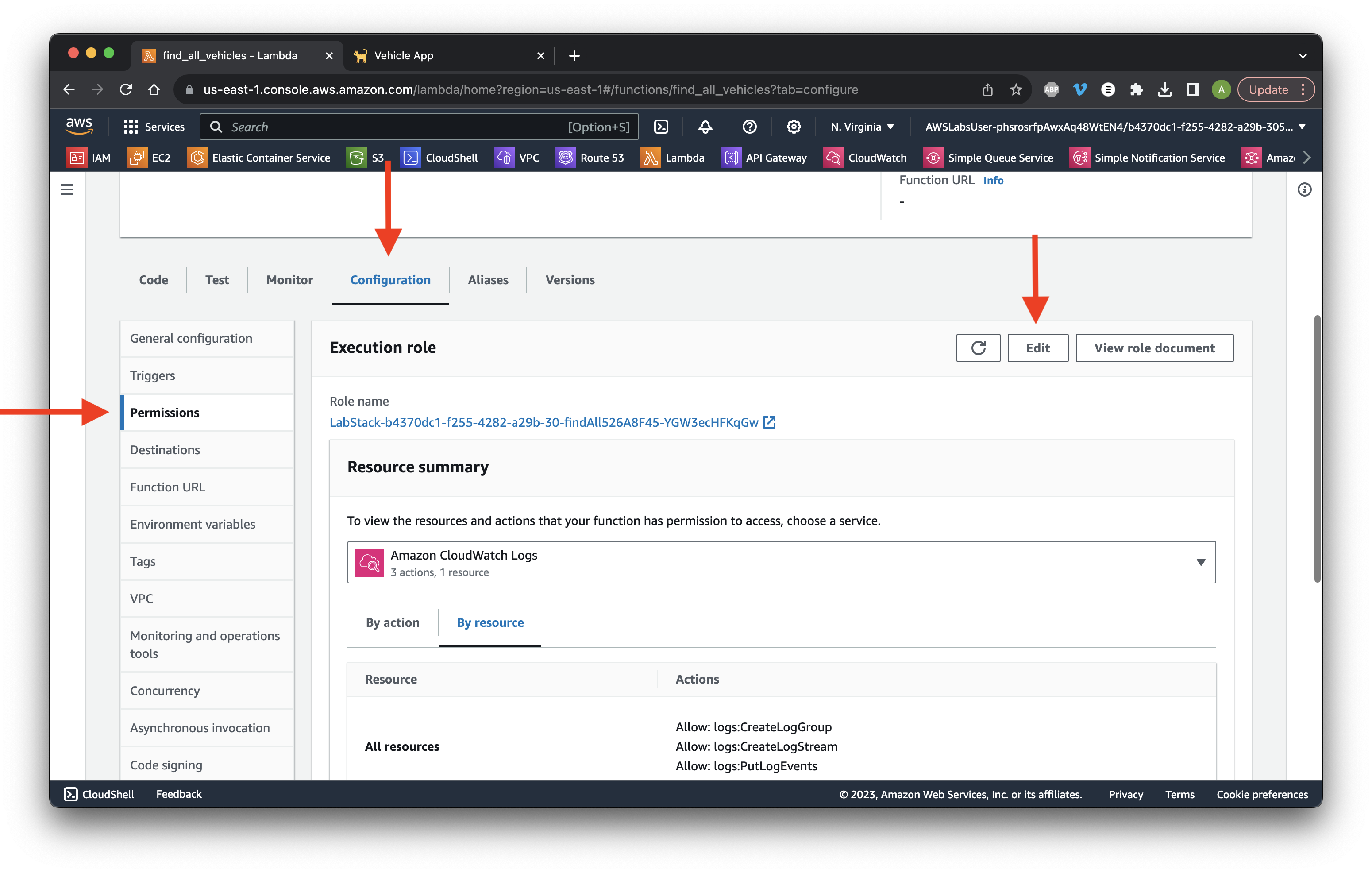Open the VPC service shortcut
Image resolution: width=1372 pixels, height=873 pixels.
pos(516,158)
